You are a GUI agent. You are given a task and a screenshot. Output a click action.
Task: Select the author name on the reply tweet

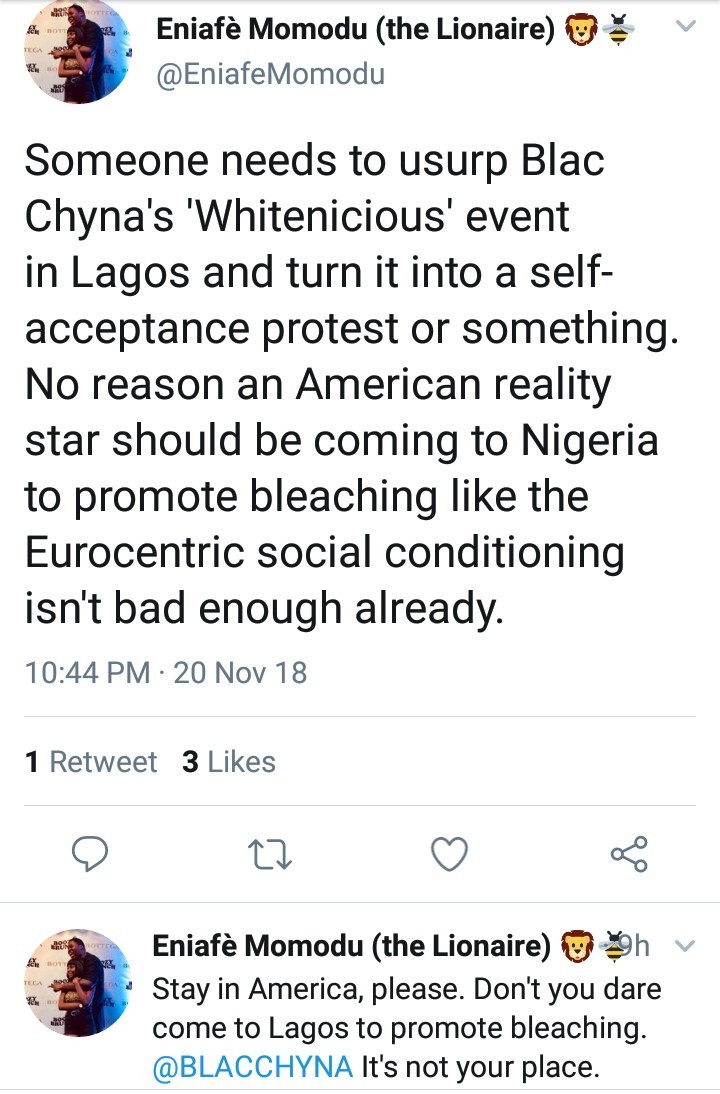coord(350,945)
